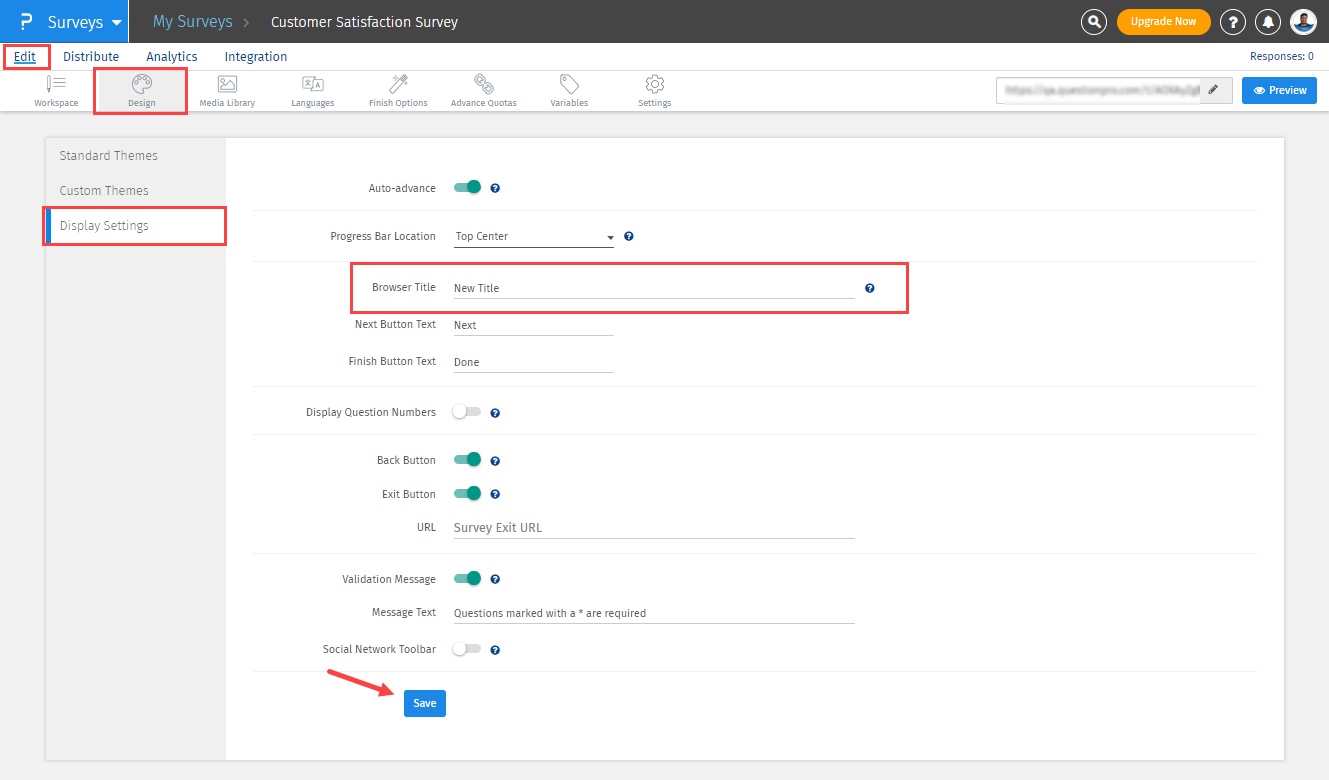Open the Settings gear icon
Screen dimensions: 1329x780
(655, 85)
